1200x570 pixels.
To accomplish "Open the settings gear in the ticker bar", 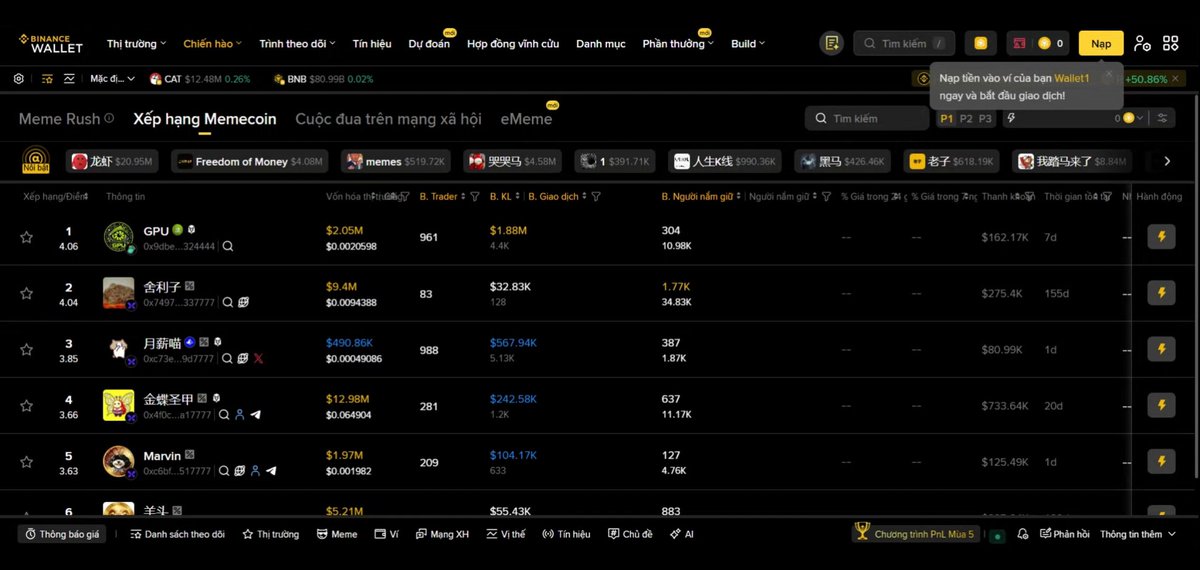I will click(19, 78).
